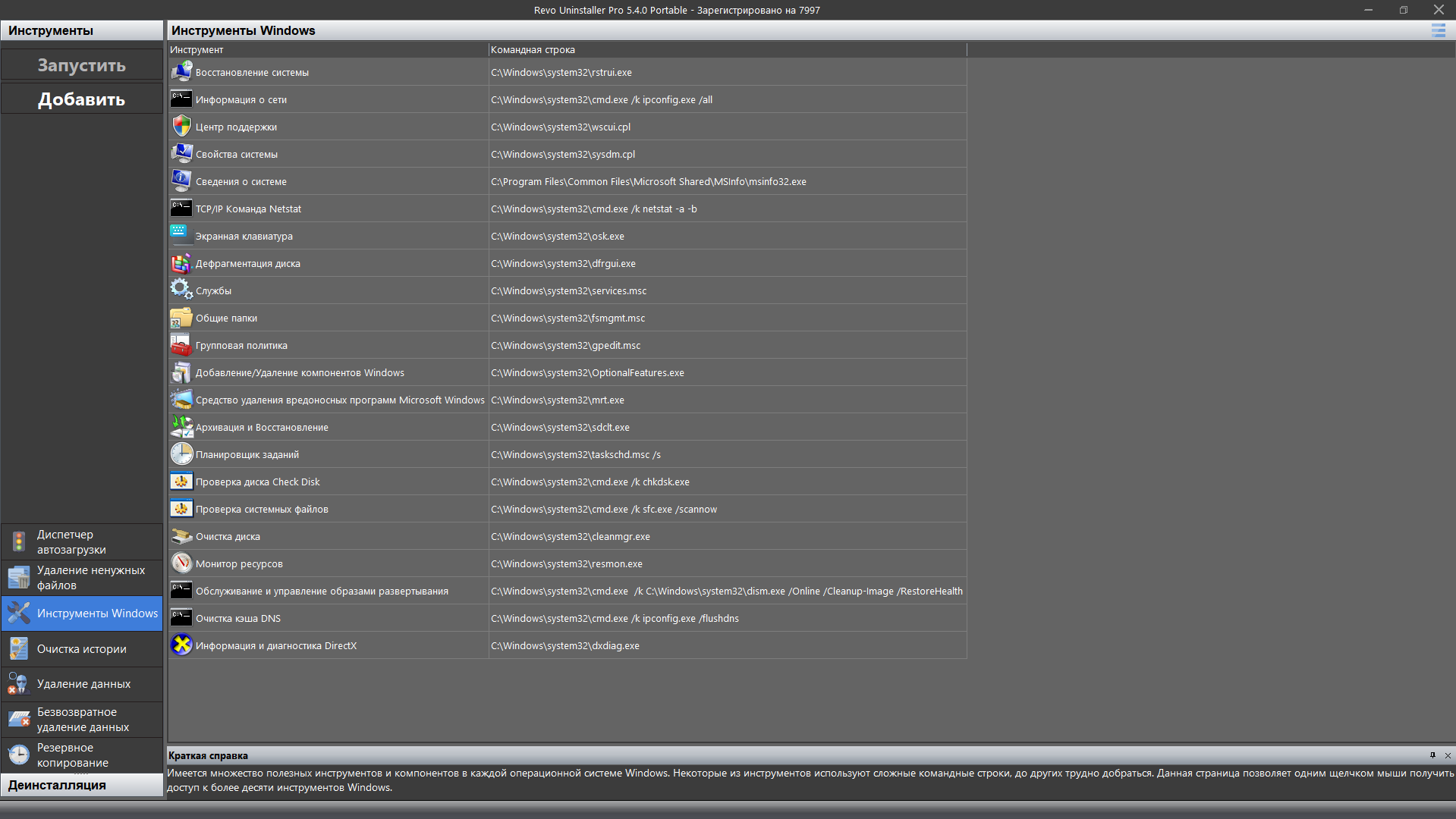The height and width of the screenshot is (819, 1456).
Task: Click the Resource Monitor icon
Action: (181, 563)
